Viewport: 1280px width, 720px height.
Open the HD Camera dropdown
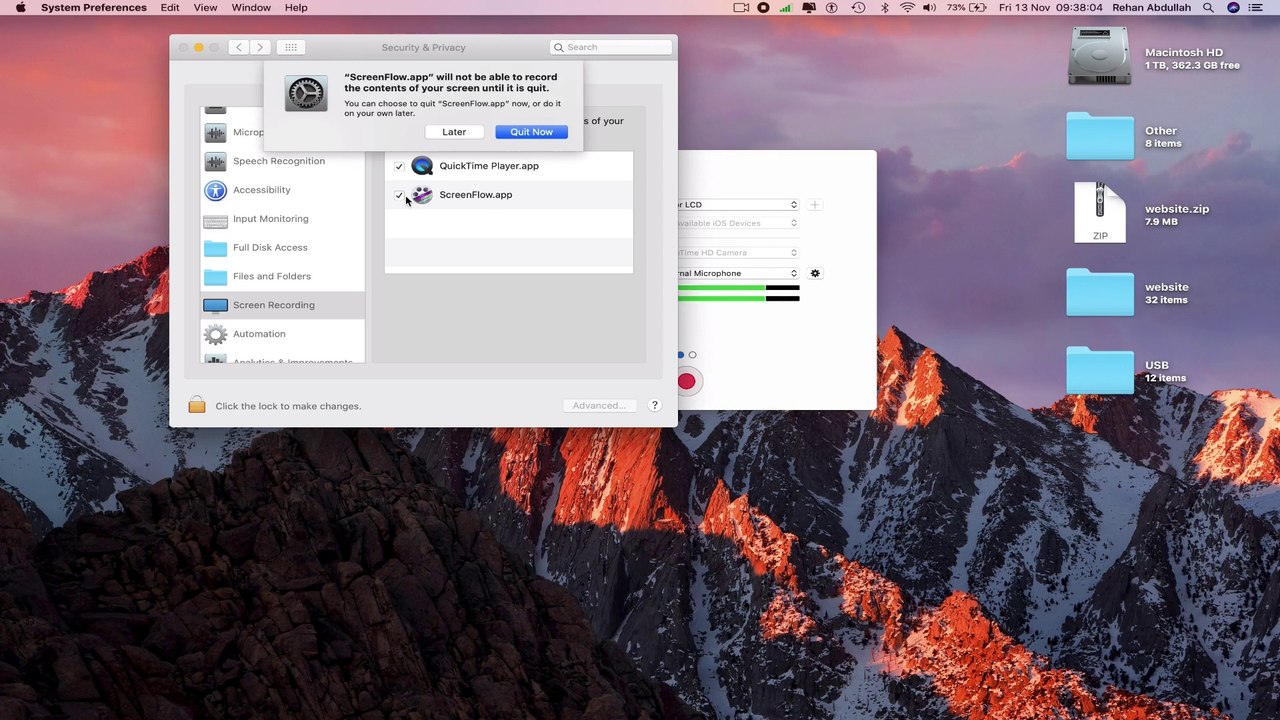738,253
